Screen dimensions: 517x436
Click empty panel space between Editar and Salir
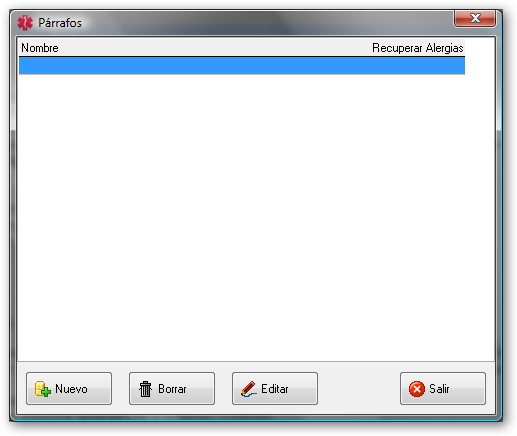tap(359, 389)
